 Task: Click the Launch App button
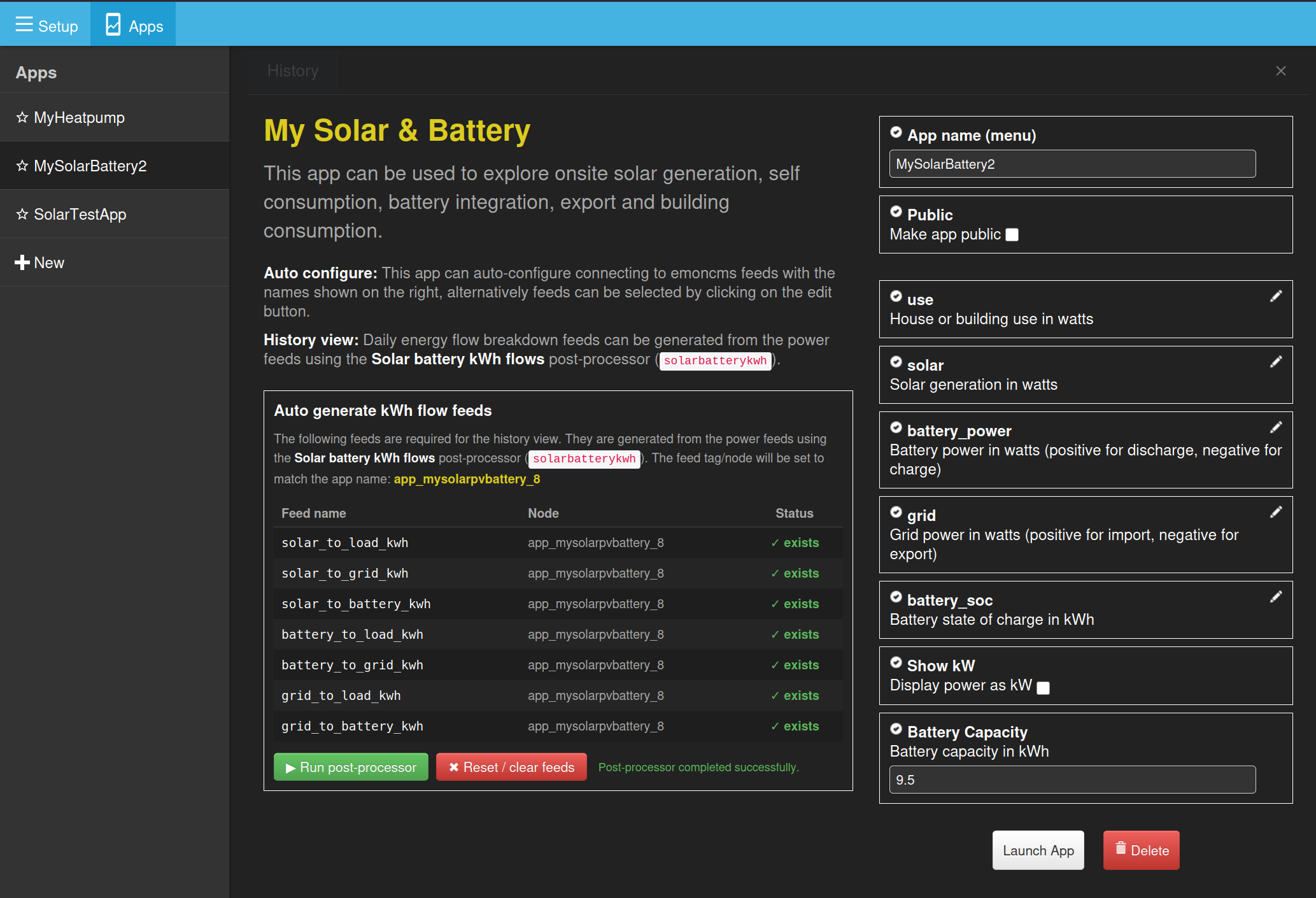coord(1038,850)
